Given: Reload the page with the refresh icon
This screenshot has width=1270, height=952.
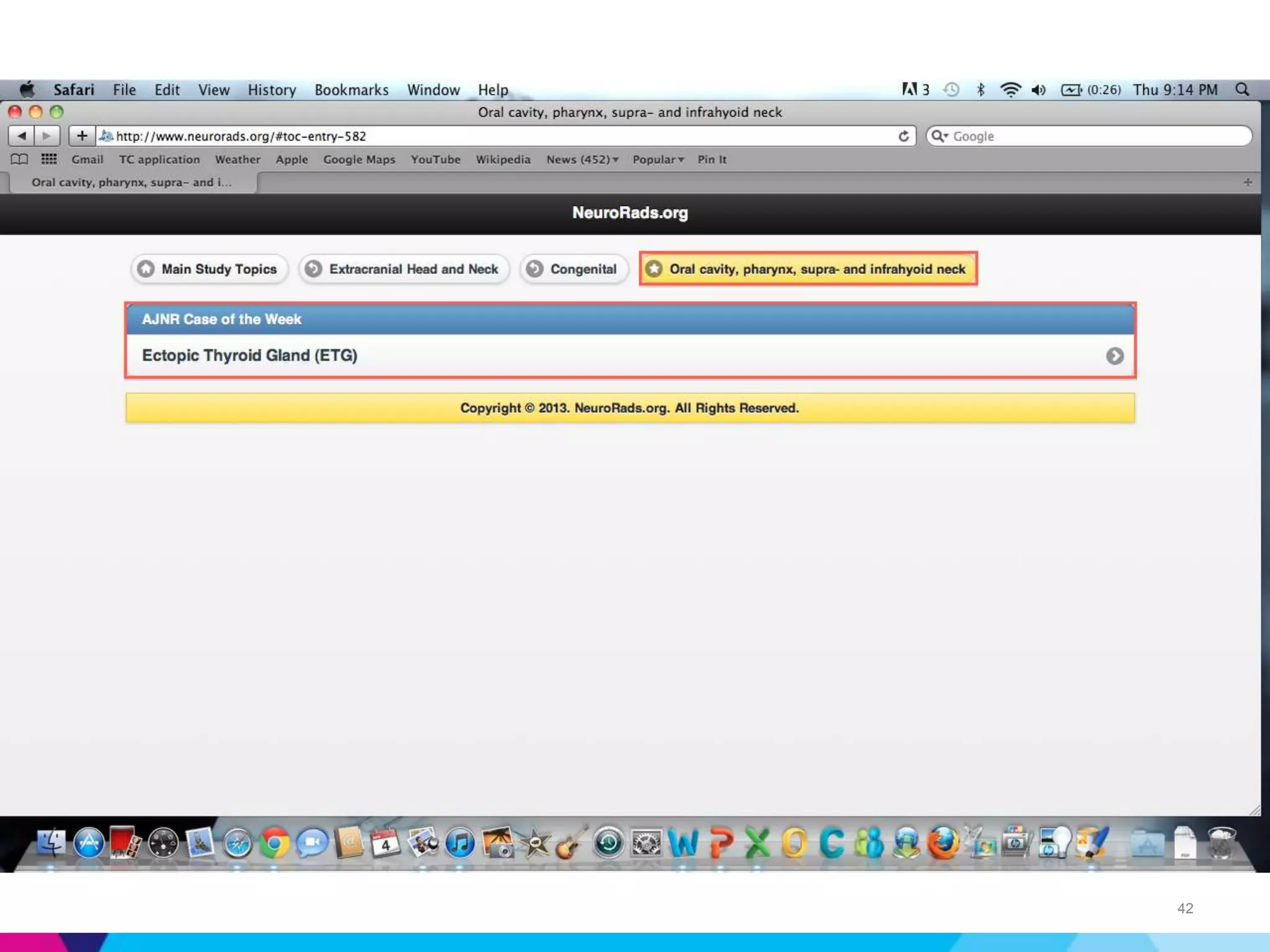Looking at the screenshot, I should tap(904, 136).
